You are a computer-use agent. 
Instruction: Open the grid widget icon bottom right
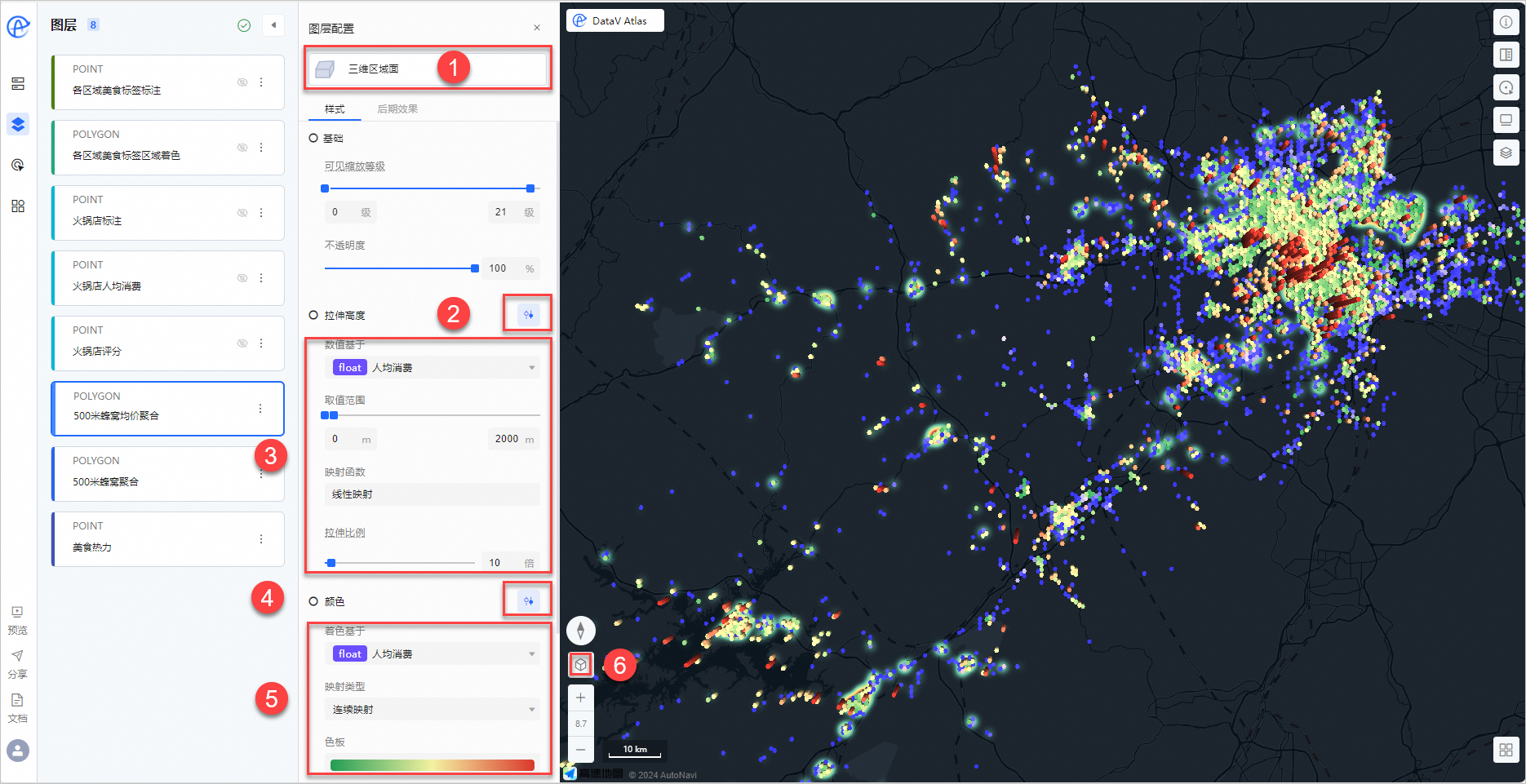[1506, 750]
